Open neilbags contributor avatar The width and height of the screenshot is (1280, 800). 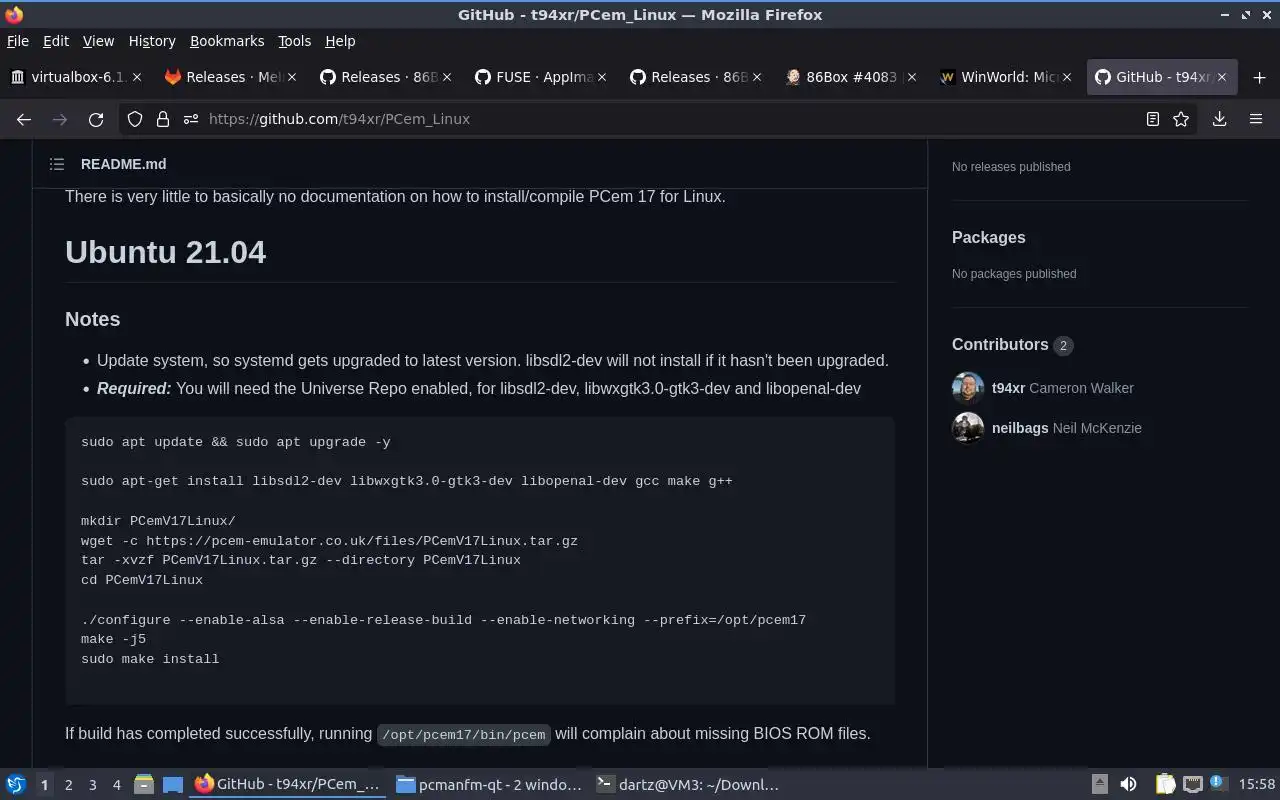[x=968, y=428]
